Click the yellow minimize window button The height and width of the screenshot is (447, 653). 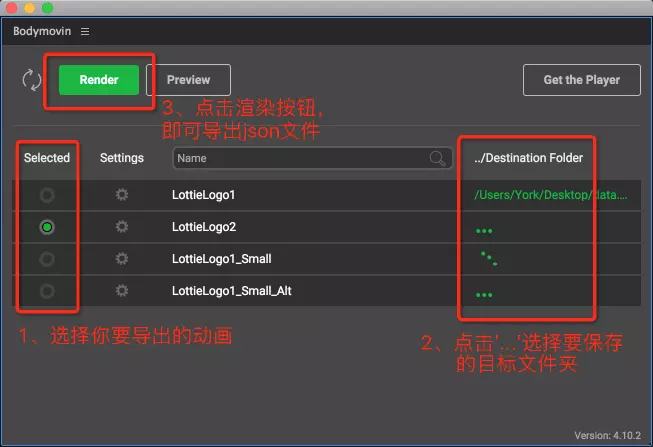click(x=30, y=7)
